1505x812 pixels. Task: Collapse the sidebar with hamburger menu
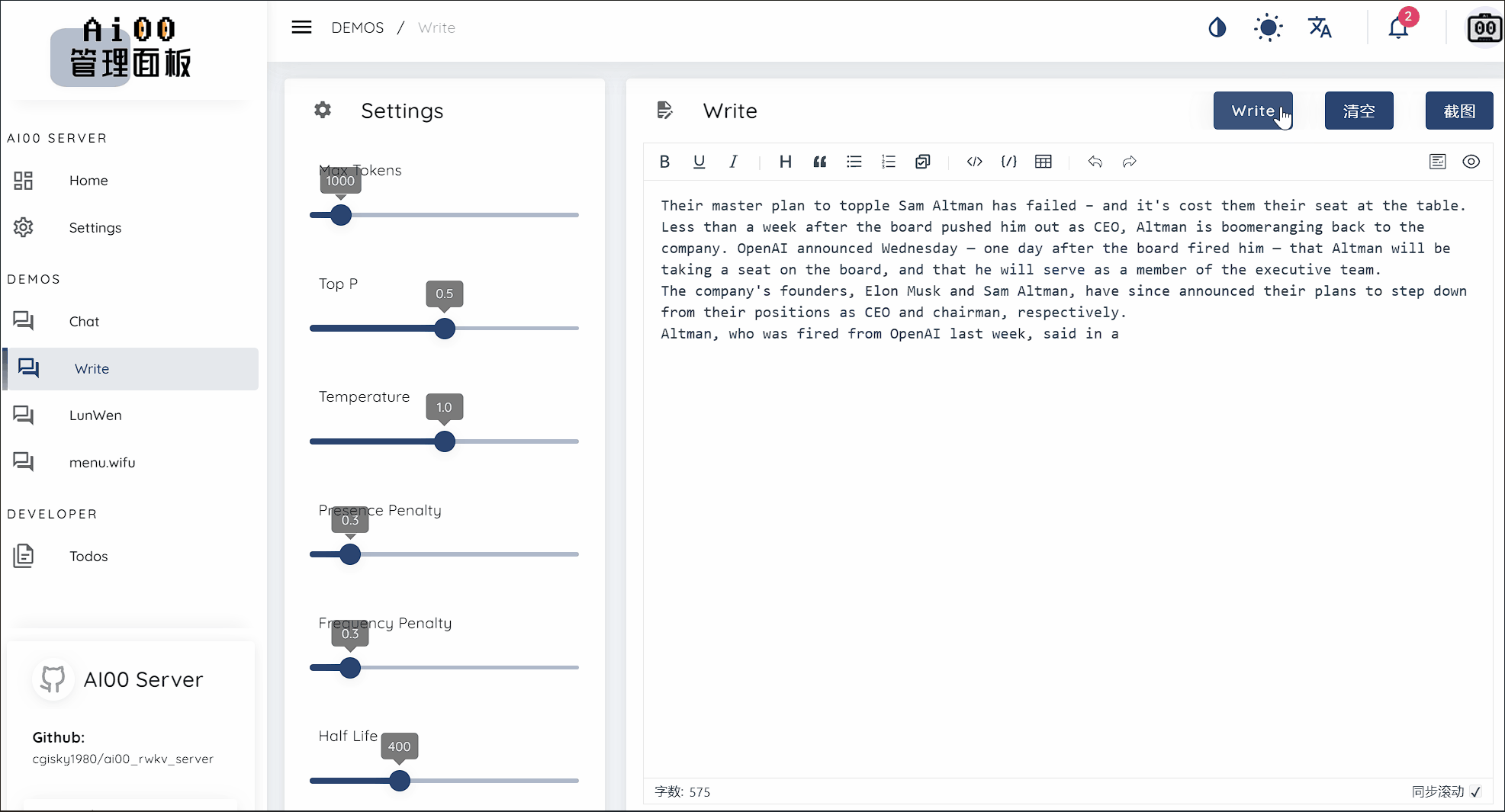pos(302,27)
